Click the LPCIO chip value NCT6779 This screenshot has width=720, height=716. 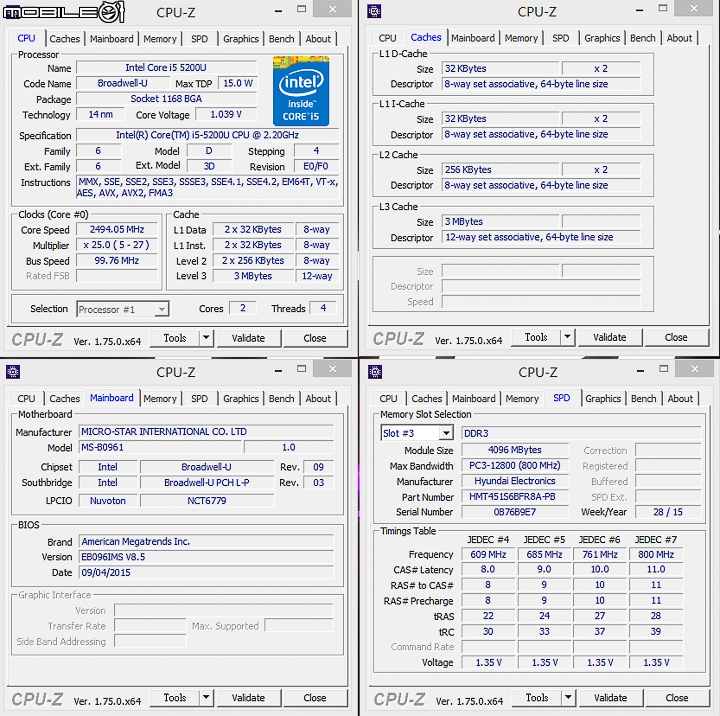[x=207, y=501]
